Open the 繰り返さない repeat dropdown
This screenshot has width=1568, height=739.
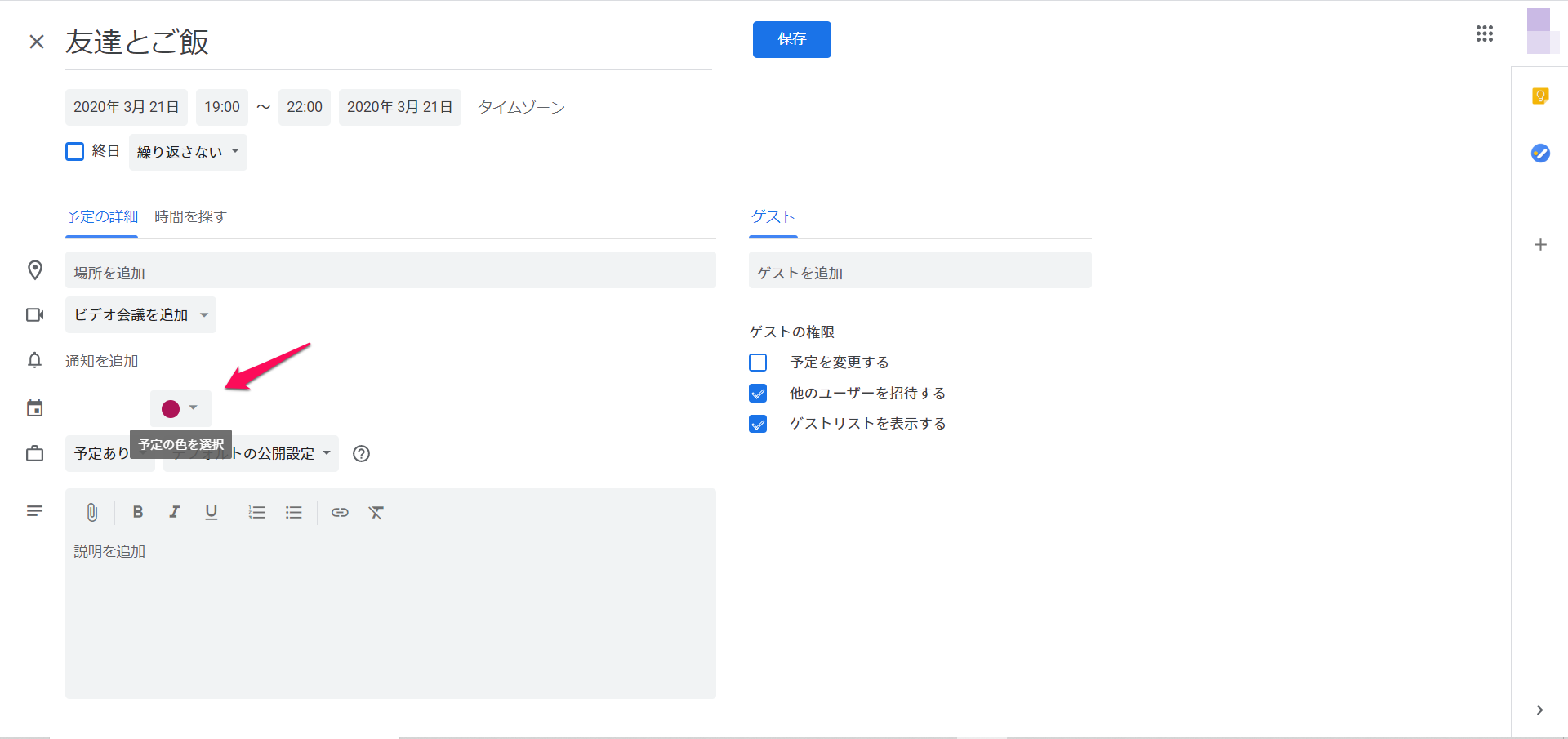click(x=188, y=152)
